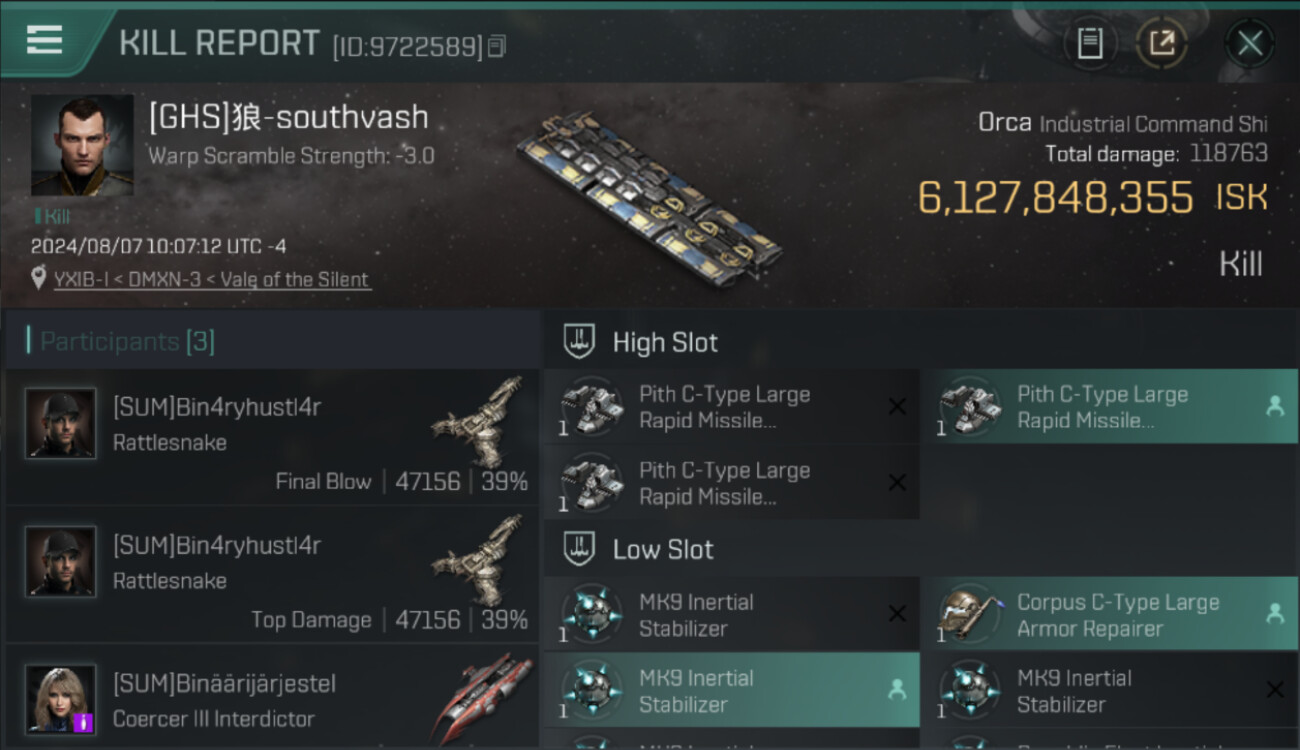View southvash's pilot portrait
Image resolution: width=1300 pixels, height=750 pixels.
82,145
